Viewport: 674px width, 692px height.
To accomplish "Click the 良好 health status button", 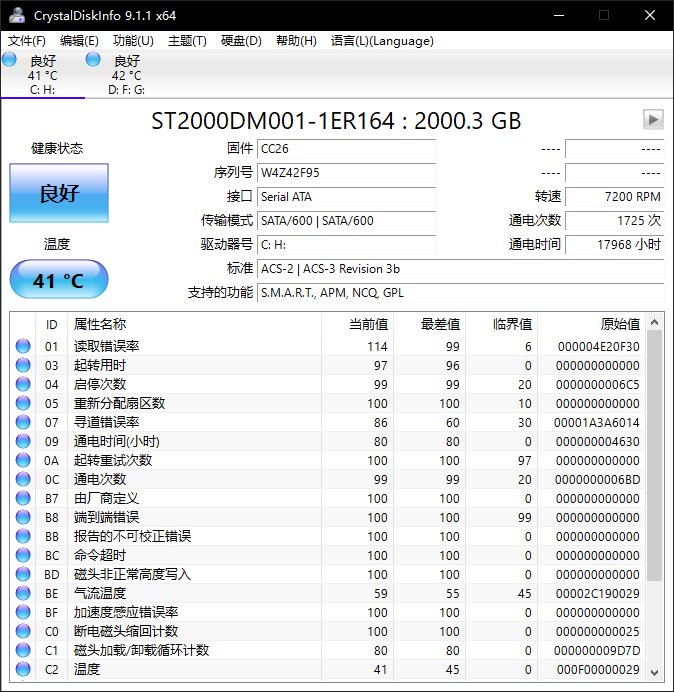I will pyautogui.click(x=59, y=193).
